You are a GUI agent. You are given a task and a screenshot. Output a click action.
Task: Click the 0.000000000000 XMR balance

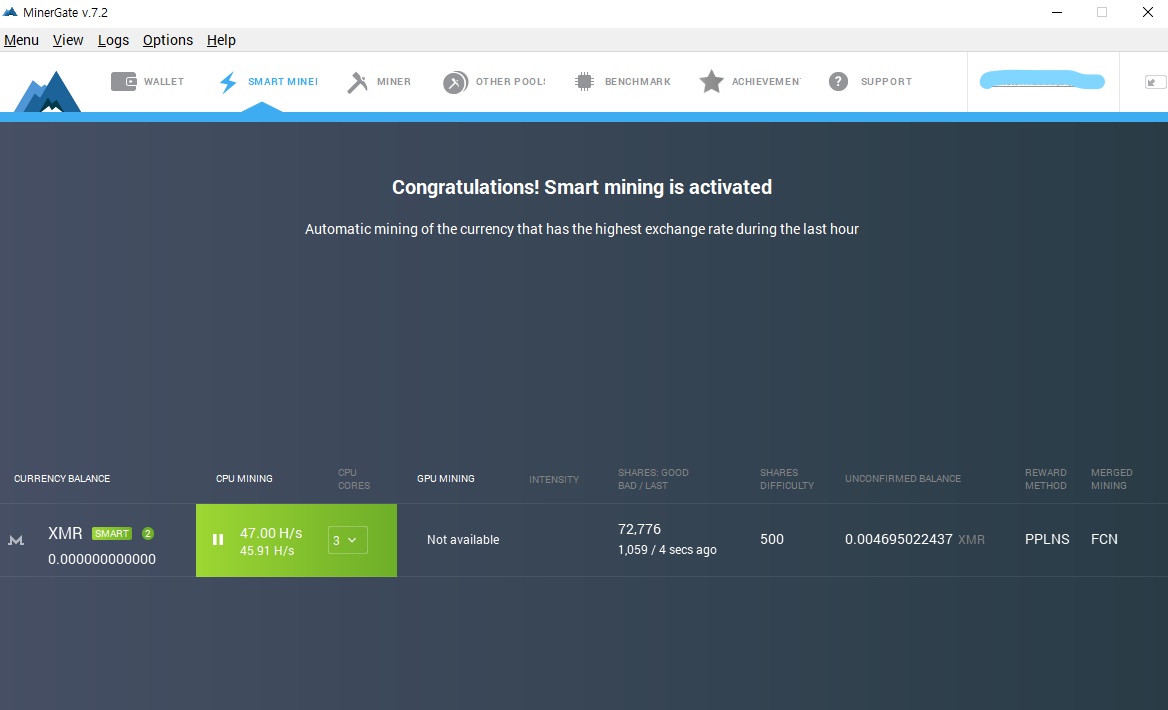(102, 560)
